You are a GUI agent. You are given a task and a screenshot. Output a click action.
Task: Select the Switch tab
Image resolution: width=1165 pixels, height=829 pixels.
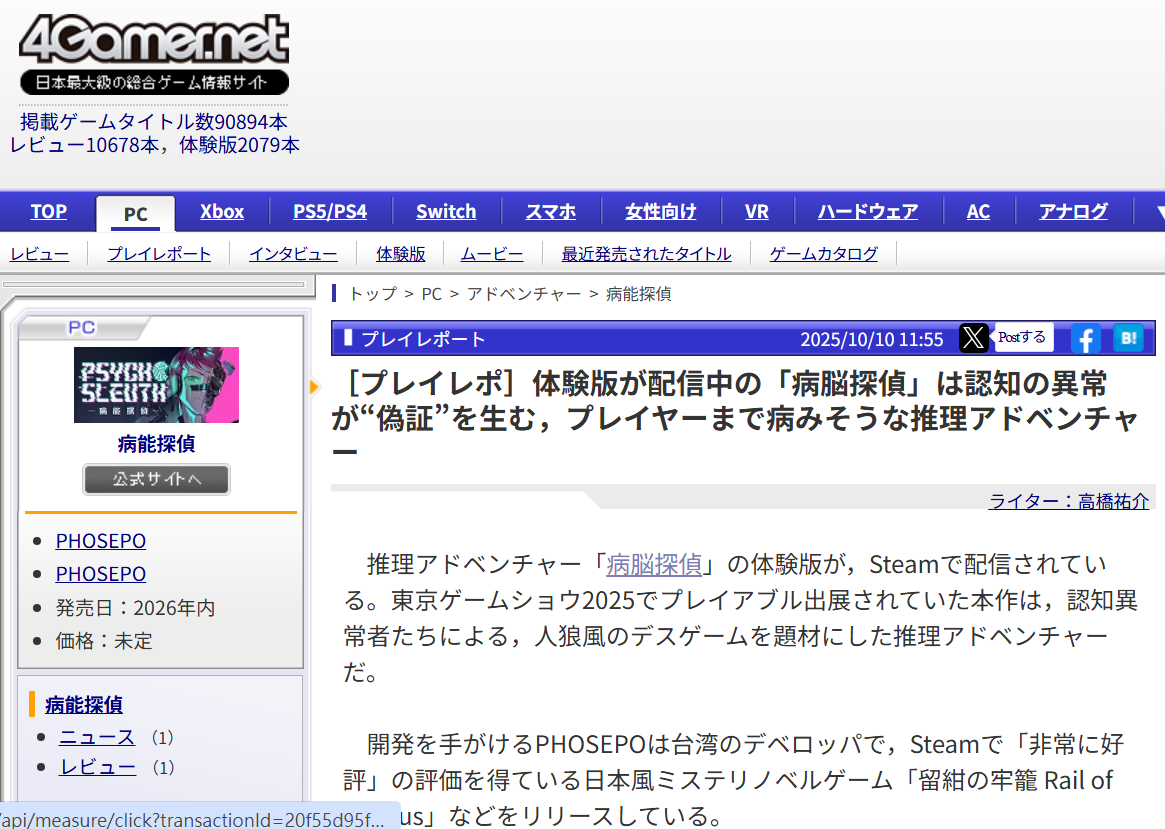pyautogui.click(x=446, y=212)
